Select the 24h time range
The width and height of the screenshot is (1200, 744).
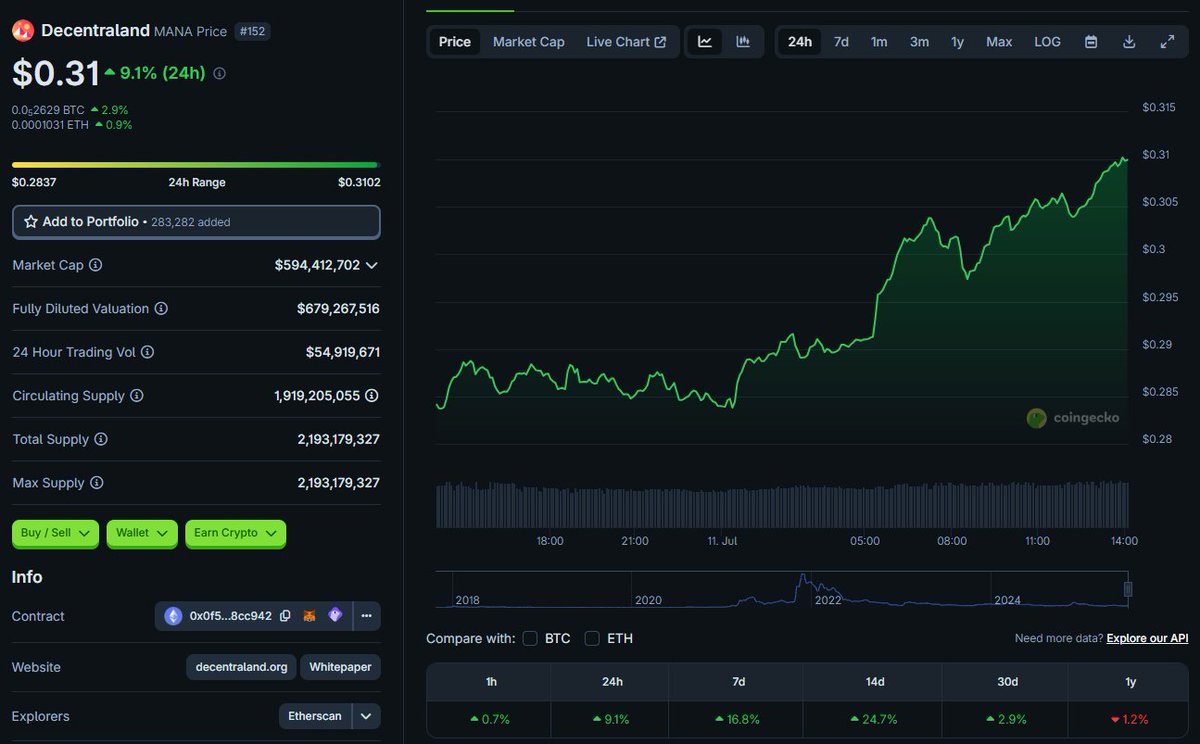(800, 42)
